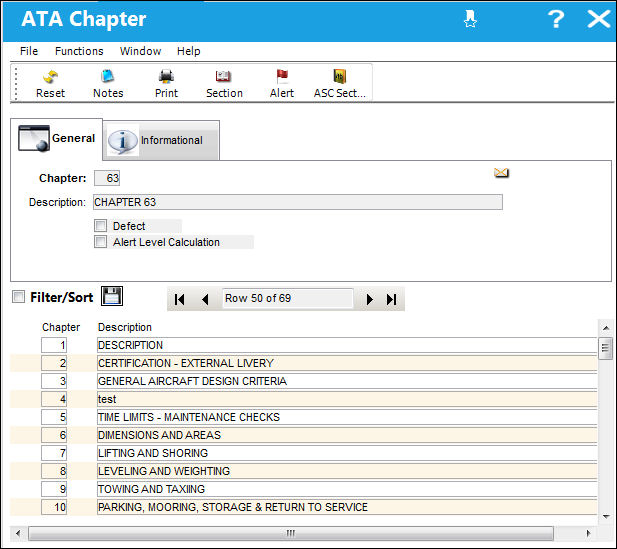617x549 pixels.
Task: Click chapter number cell 1
Action: coord(54,345)
